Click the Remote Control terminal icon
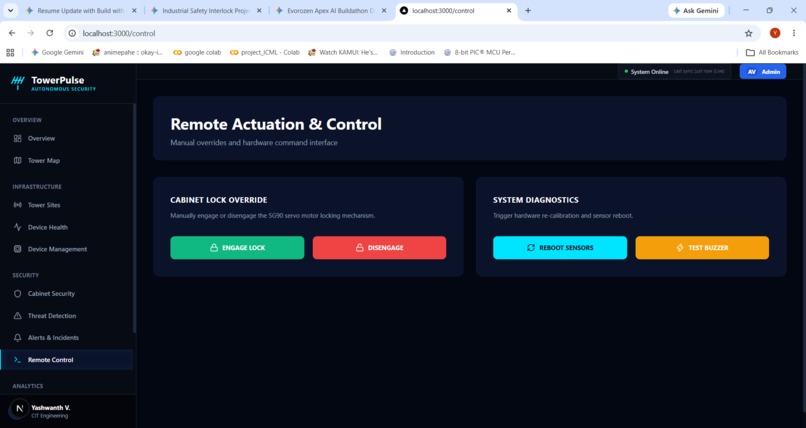 click(x=17, y=360)
